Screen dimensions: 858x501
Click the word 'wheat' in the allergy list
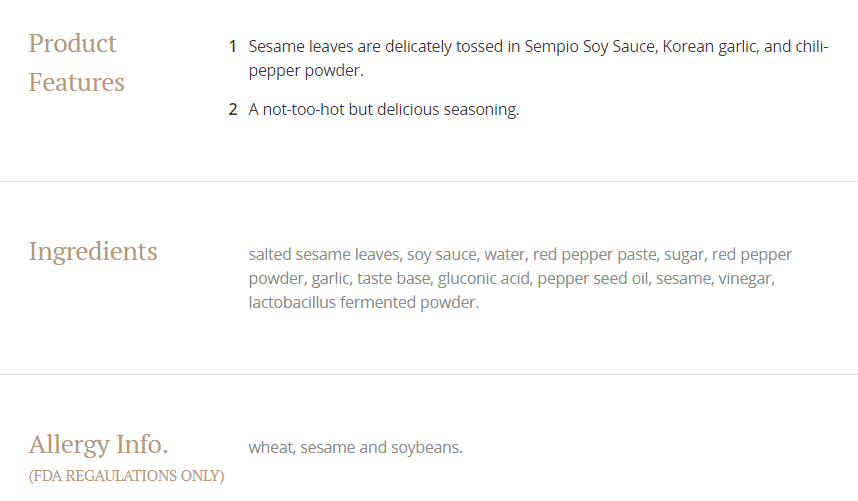pos(270,447)
